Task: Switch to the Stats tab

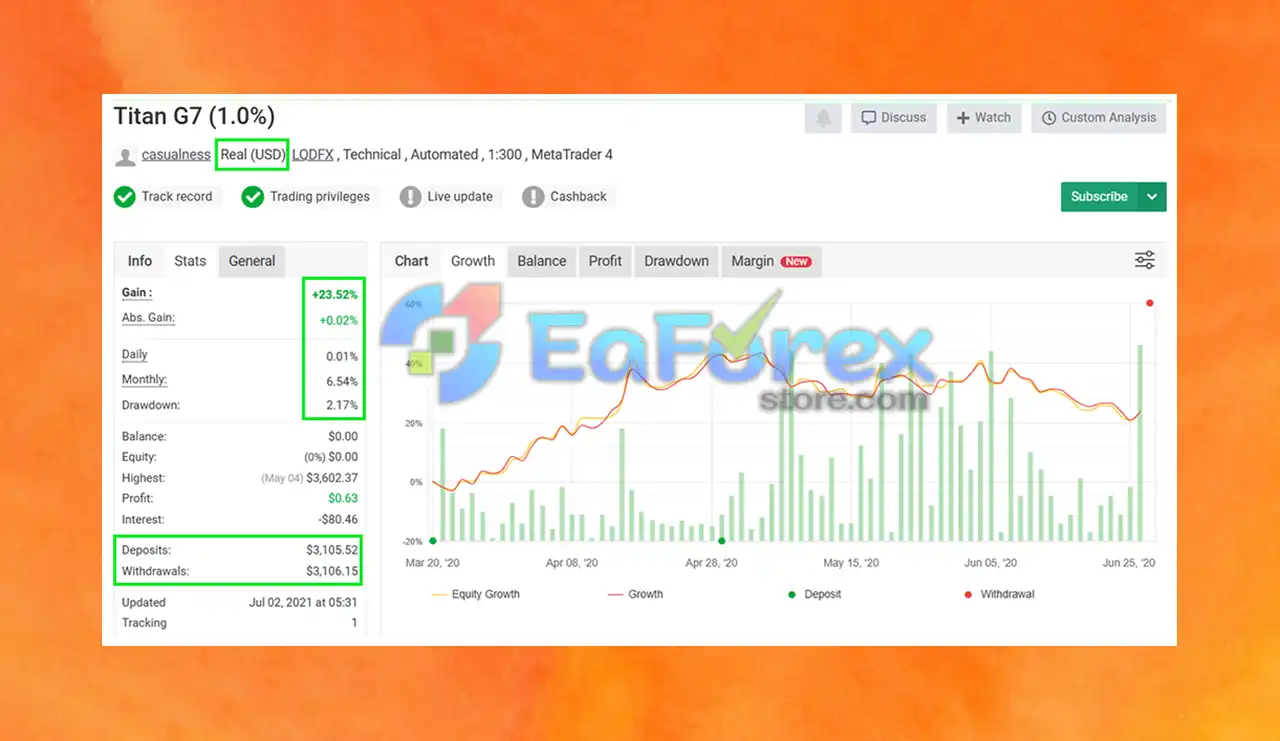Action: coord(190,261)
